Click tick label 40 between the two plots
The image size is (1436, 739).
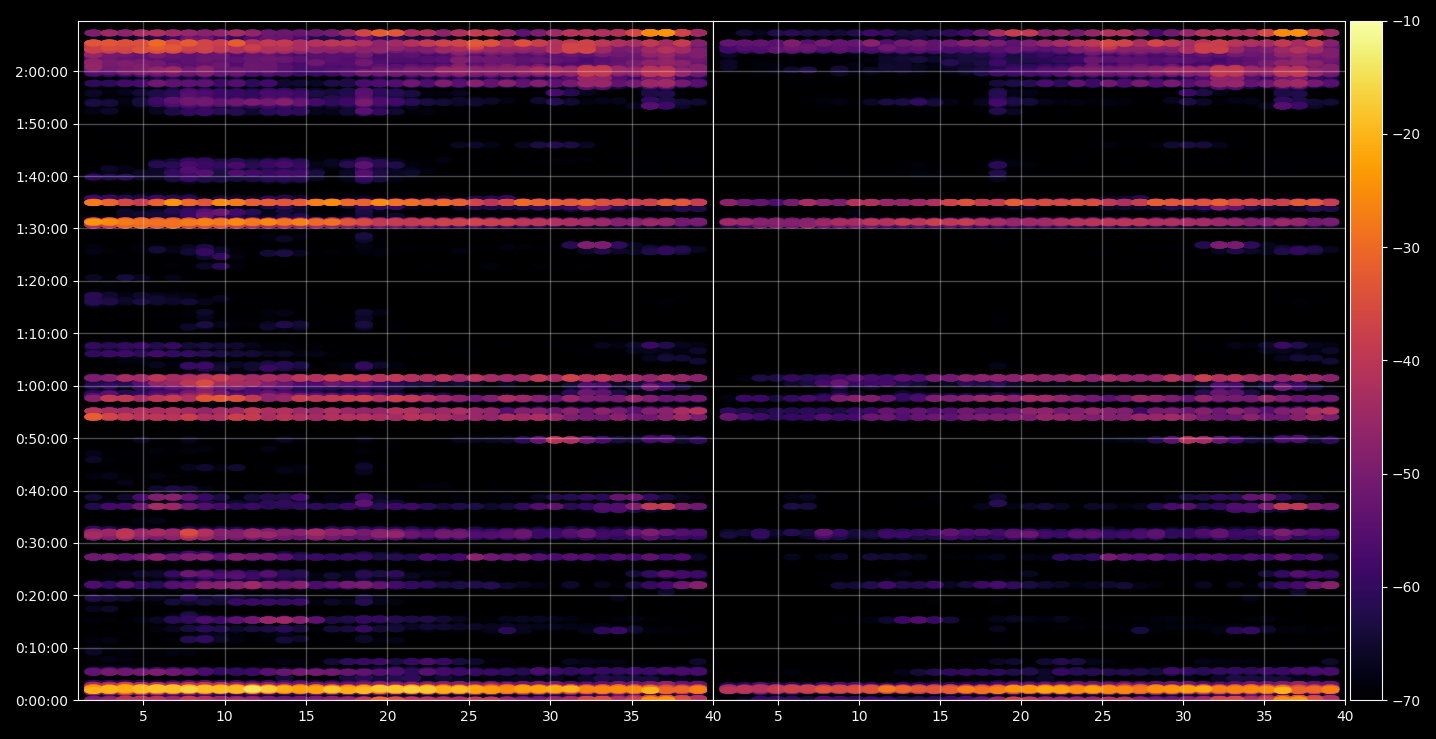pyautogui.click(x=713, y=716)
